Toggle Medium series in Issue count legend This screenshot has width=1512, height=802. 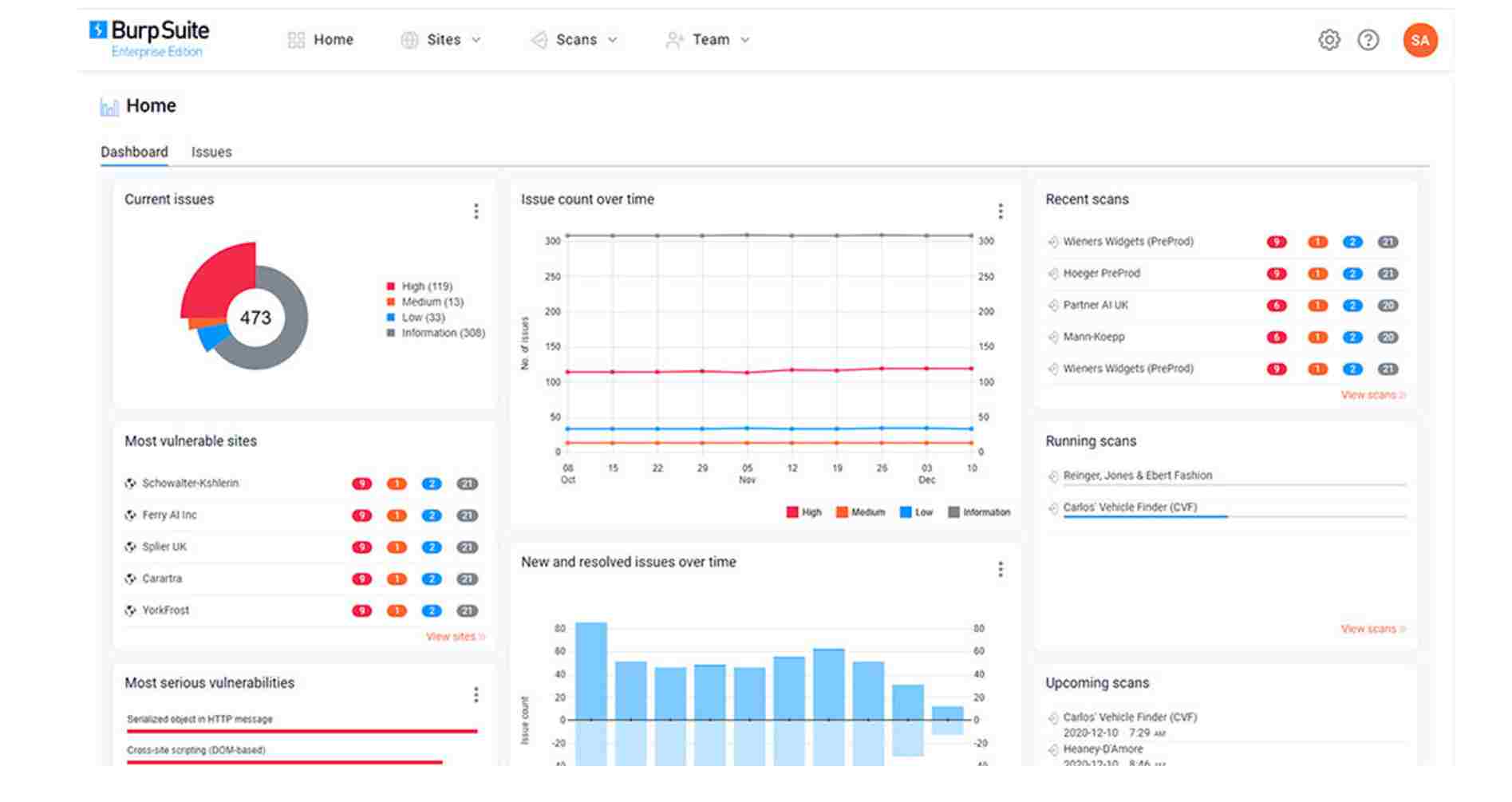pos(860,512)
